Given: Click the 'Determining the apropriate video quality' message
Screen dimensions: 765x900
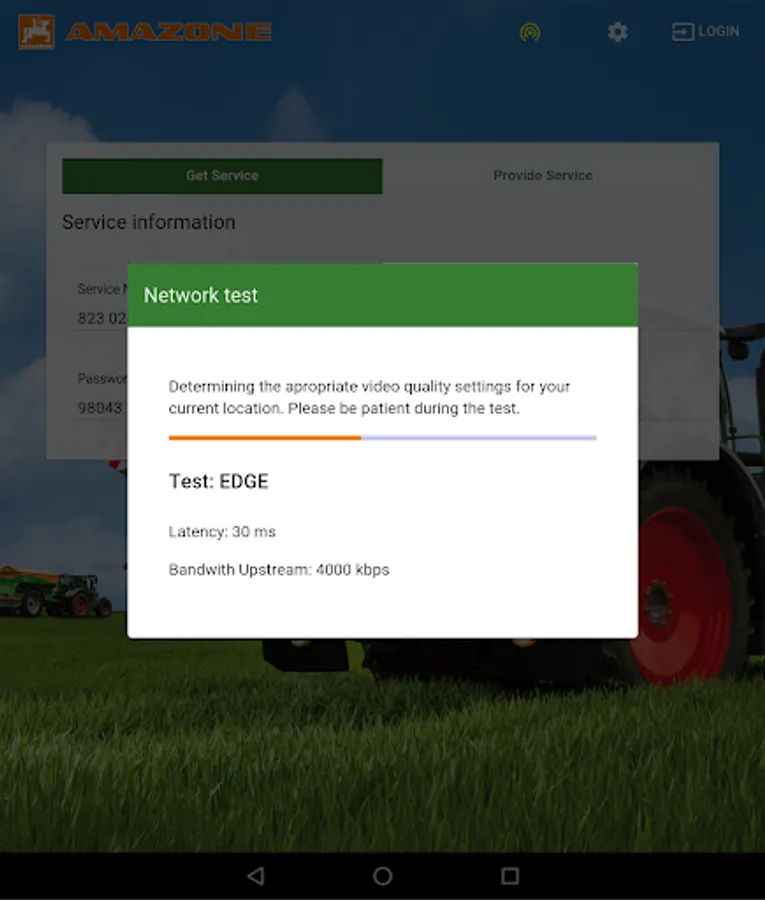Looking at the screenshot, I should tap(370, 397).
